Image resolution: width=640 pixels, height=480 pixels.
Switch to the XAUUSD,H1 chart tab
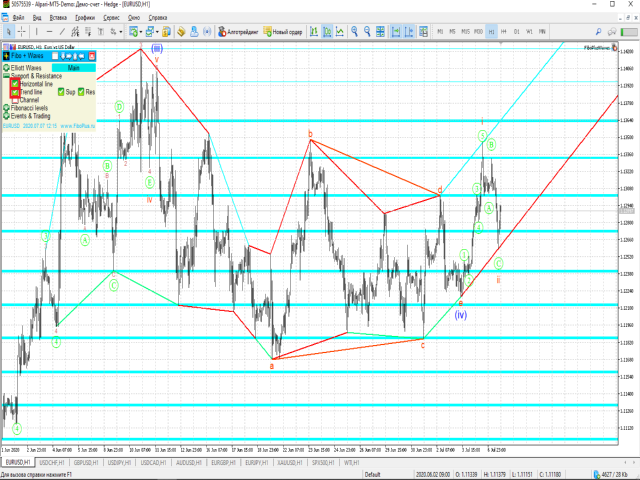(290, 462)
